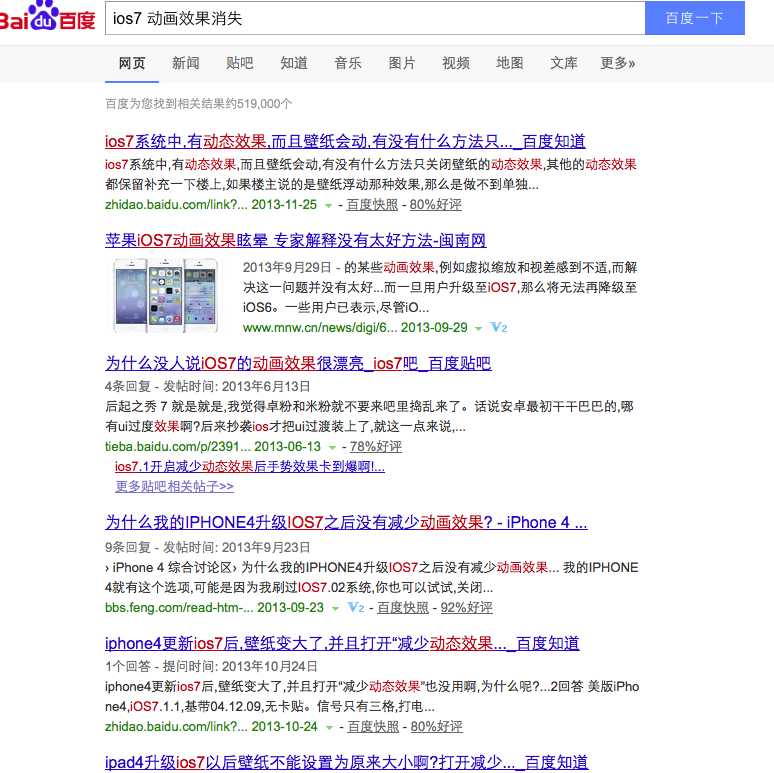Switch to the 视频 tab
This screenshot has width=774, height=773.
[x=456, y=63]
